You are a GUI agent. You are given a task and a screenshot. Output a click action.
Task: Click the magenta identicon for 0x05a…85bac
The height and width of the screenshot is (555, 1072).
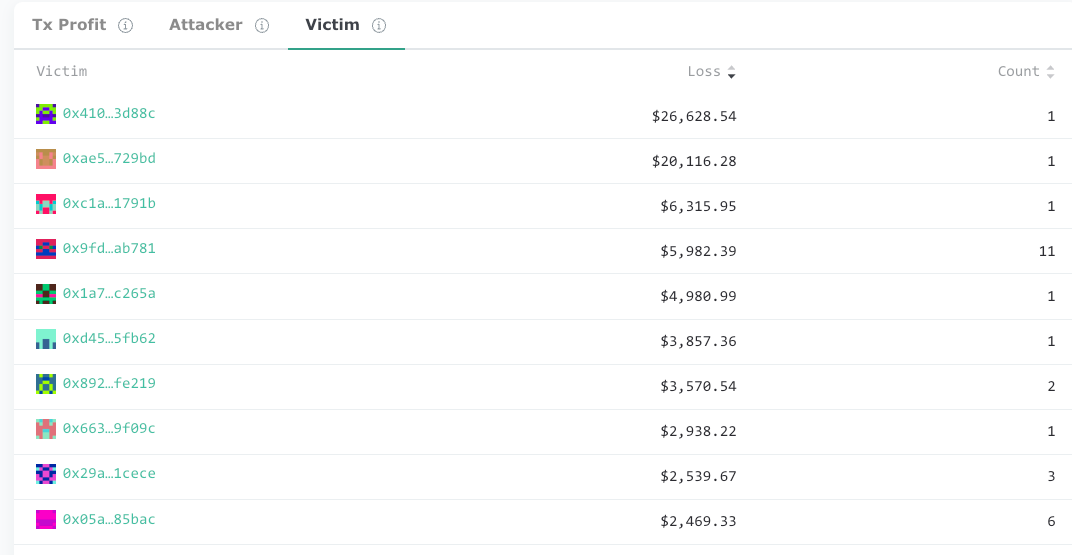click(46, 520)
